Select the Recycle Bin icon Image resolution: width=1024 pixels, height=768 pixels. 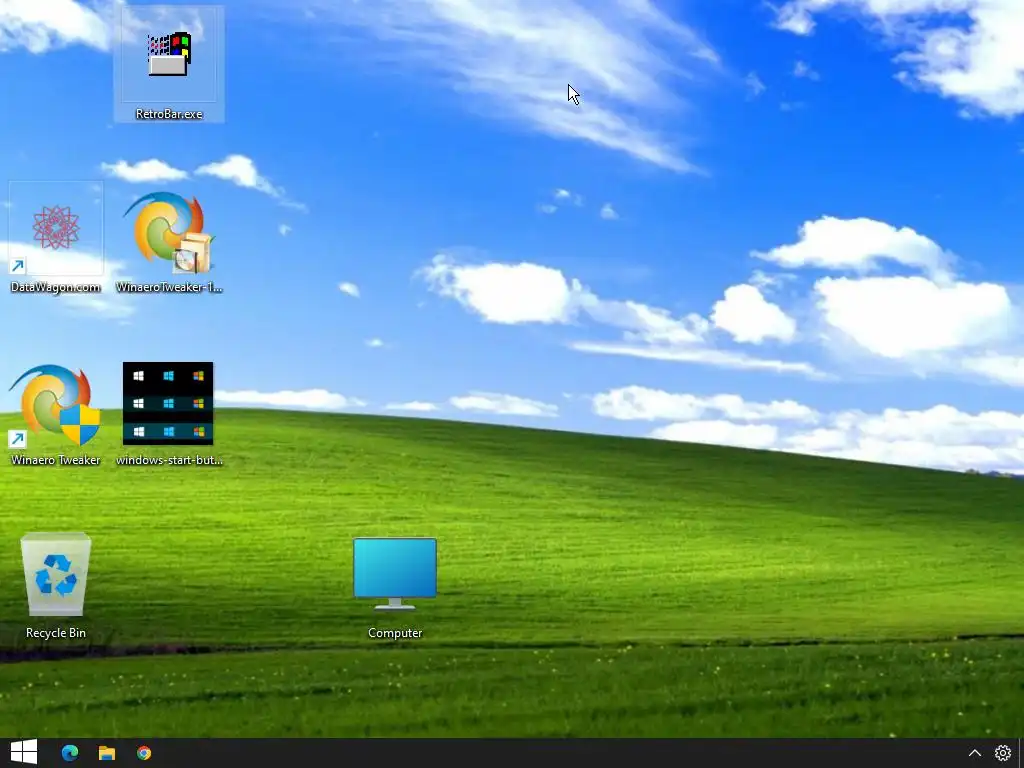coord(56,574)
